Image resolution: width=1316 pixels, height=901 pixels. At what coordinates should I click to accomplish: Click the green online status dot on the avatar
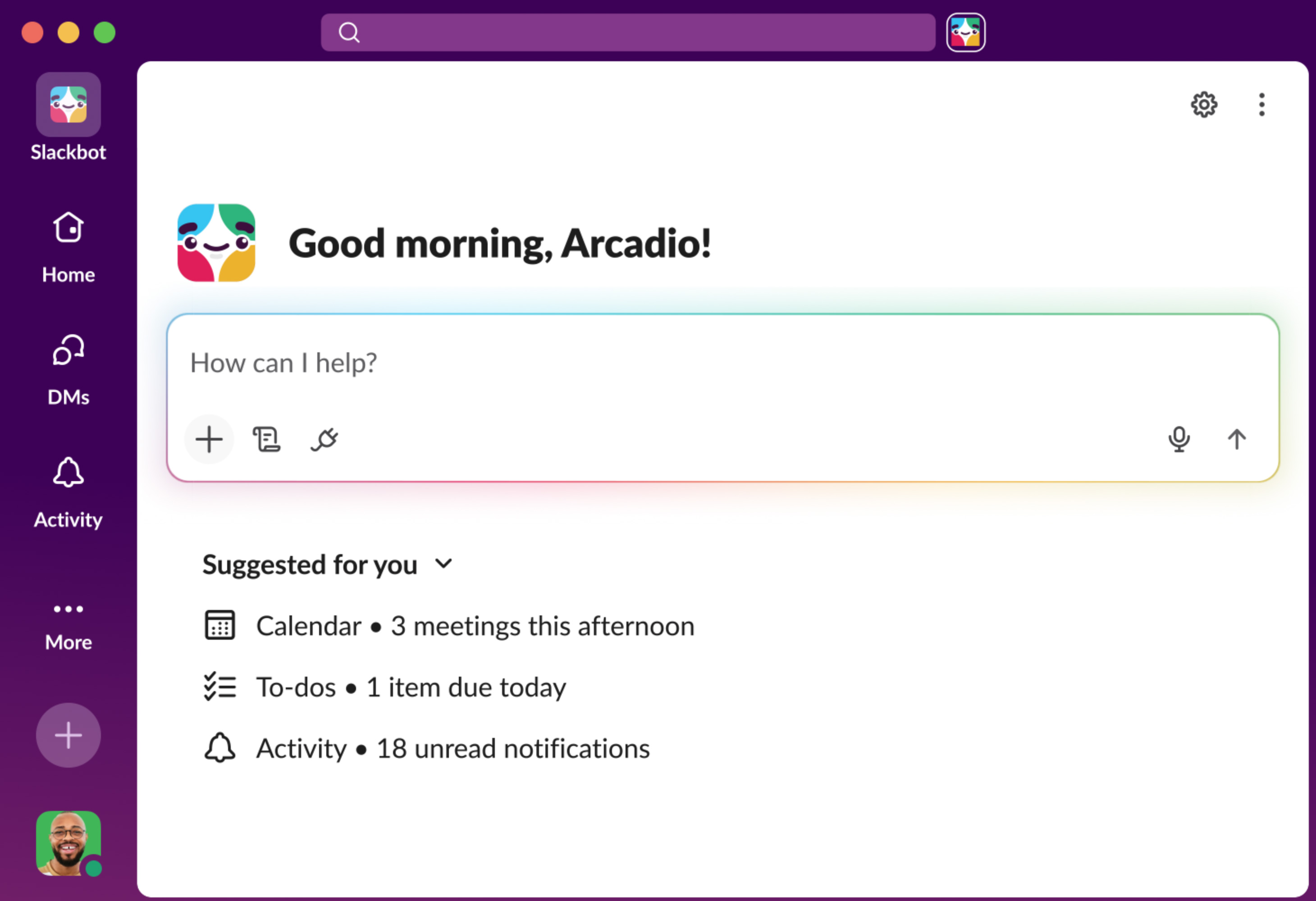[x=93, y=868]
